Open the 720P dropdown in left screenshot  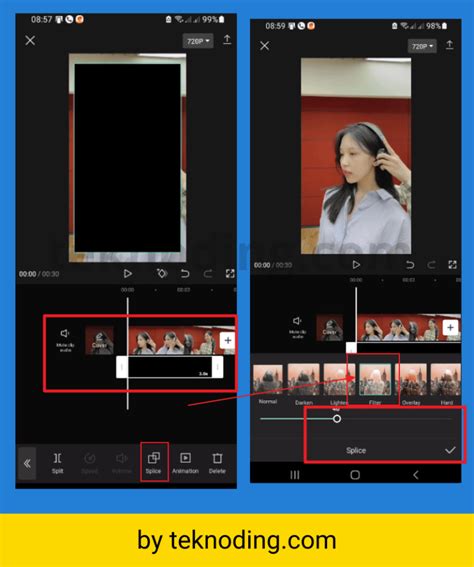[x=198, y=41]
